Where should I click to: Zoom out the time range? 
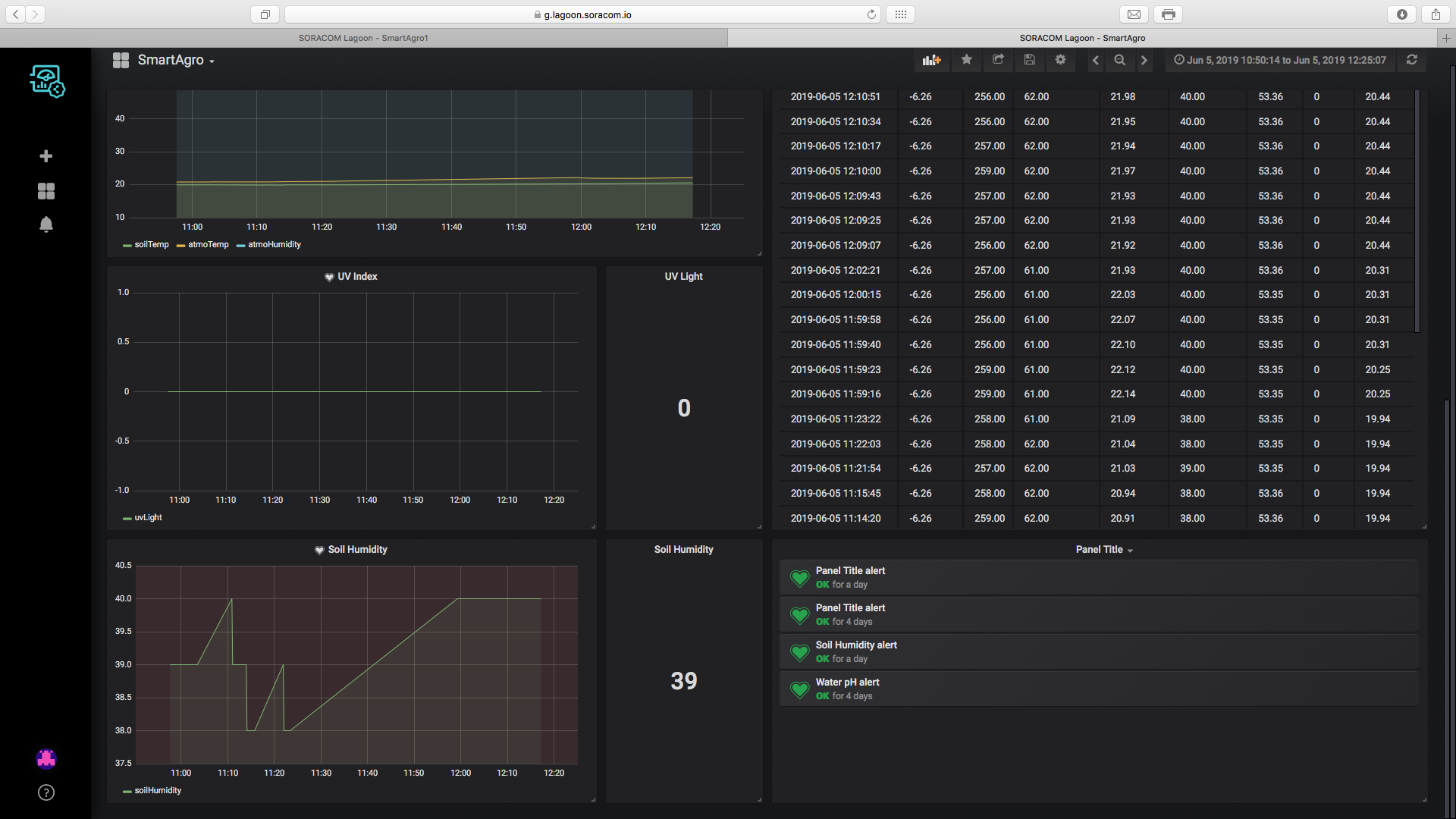(1119, 60)
